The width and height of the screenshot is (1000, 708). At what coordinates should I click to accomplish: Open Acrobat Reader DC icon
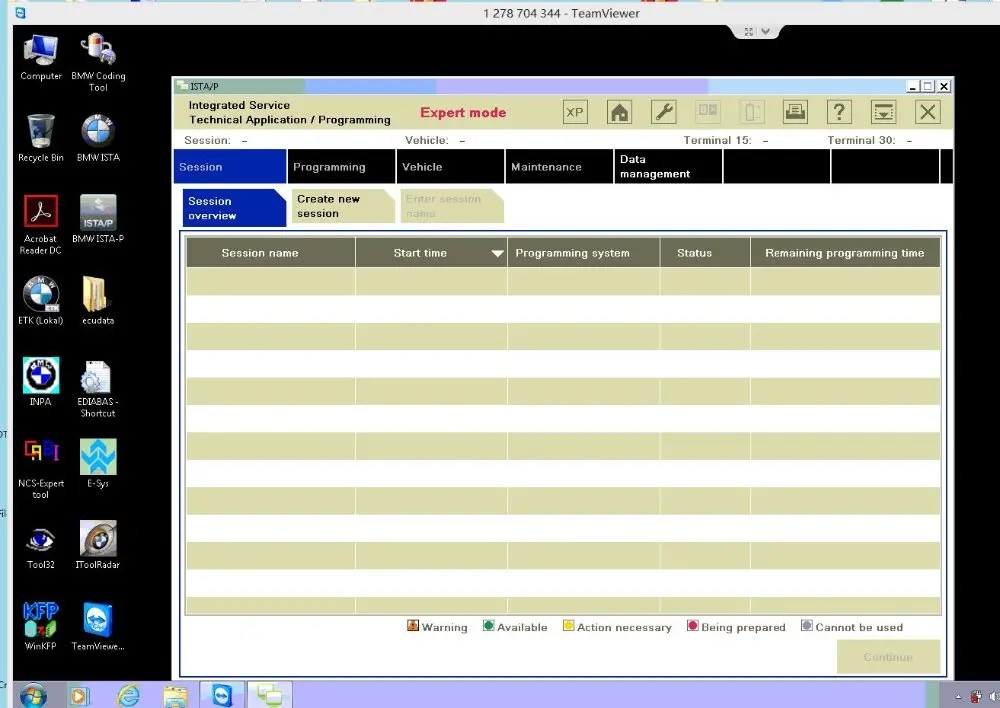pyautogui.click(x=41, y=225)
